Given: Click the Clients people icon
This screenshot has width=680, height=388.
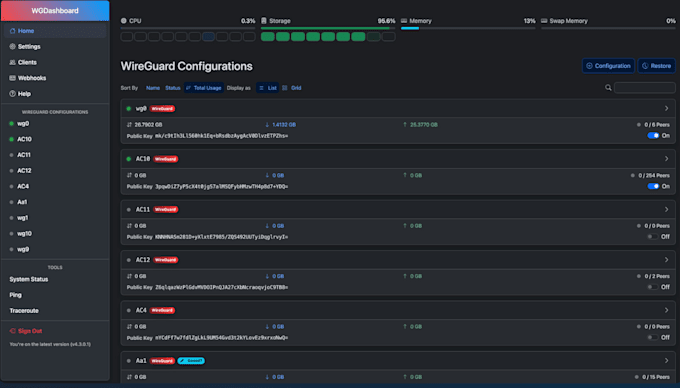Looking at the screenshot, I should 13,62.
